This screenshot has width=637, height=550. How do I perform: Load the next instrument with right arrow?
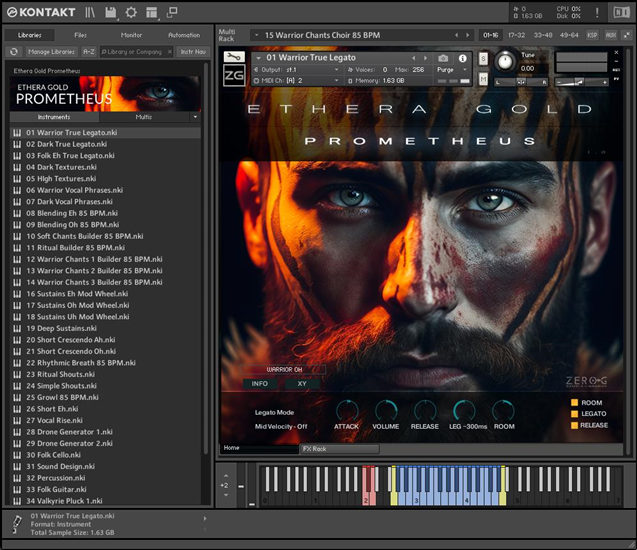[x=424, y=58]
